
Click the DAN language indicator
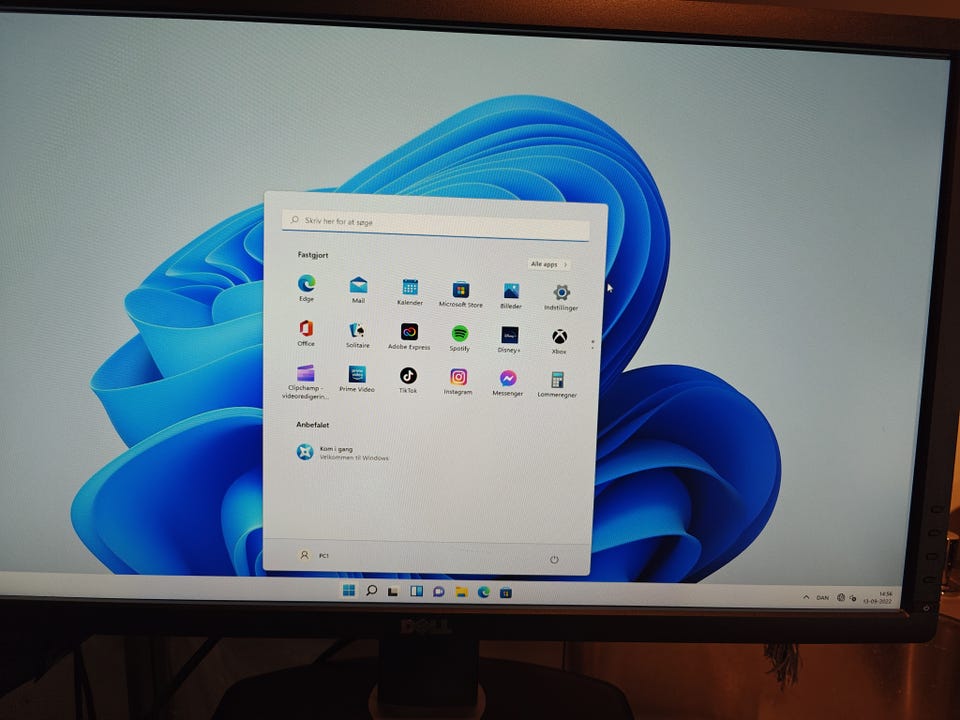[823, 598]
